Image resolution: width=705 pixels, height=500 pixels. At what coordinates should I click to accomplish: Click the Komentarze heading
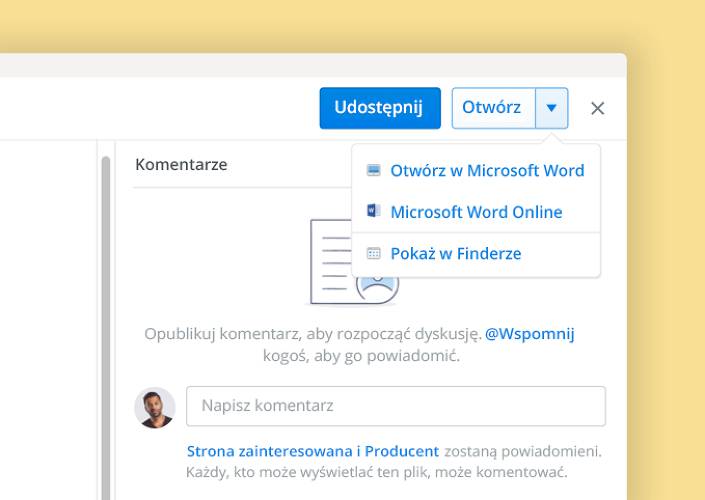click(181, 165)
